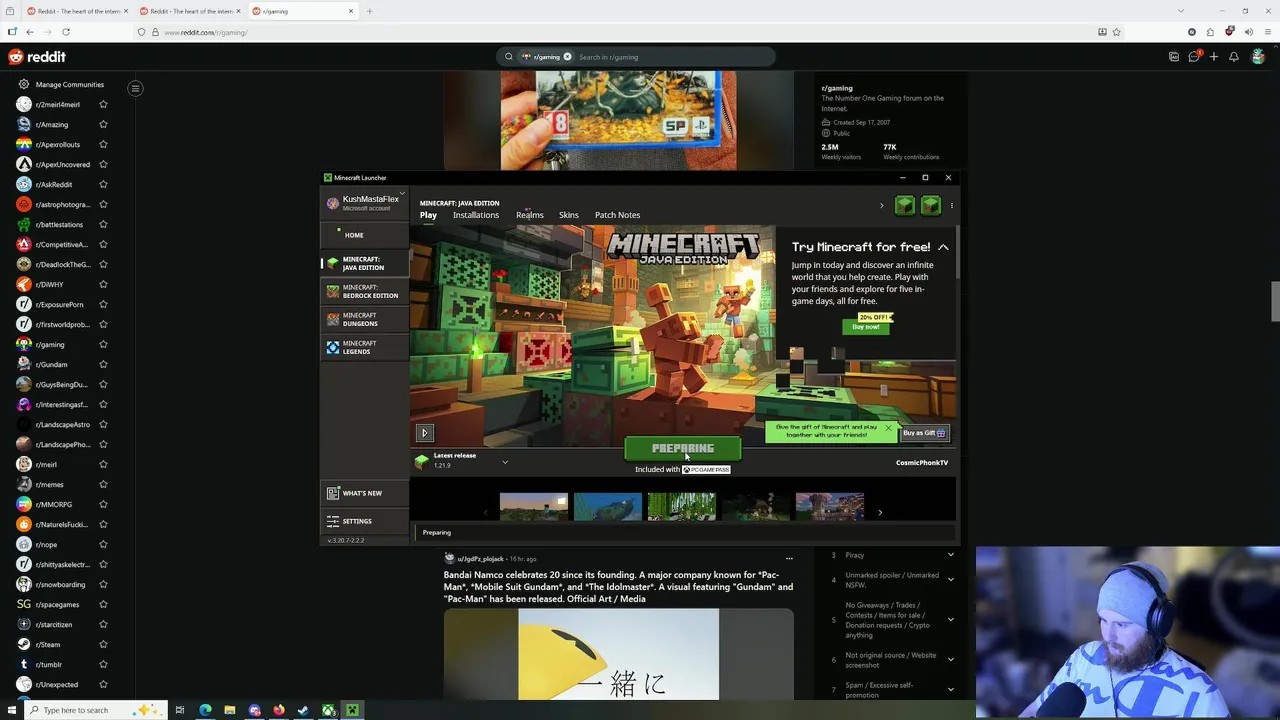This screenshot has width=1280, height=720.
Task: Open Firefox from the taskbar
Action: [279, 710]
